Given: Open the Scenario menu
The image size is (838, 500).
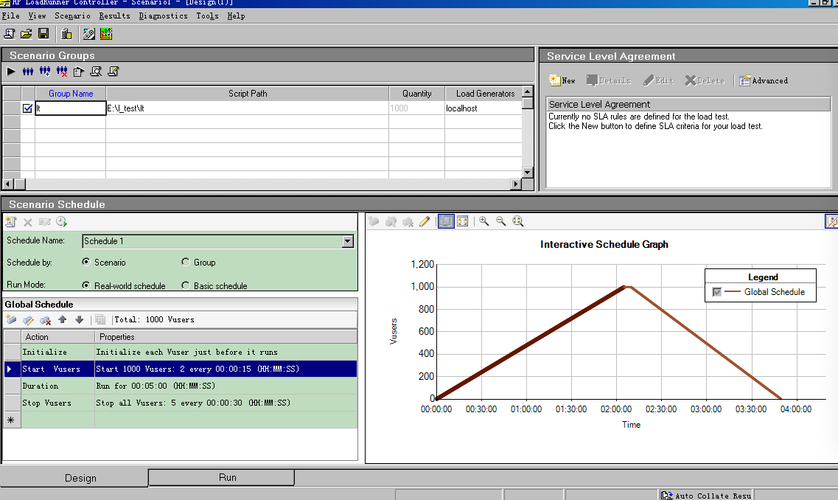Looking at the screenshot, I should click(x=72, y=17).
